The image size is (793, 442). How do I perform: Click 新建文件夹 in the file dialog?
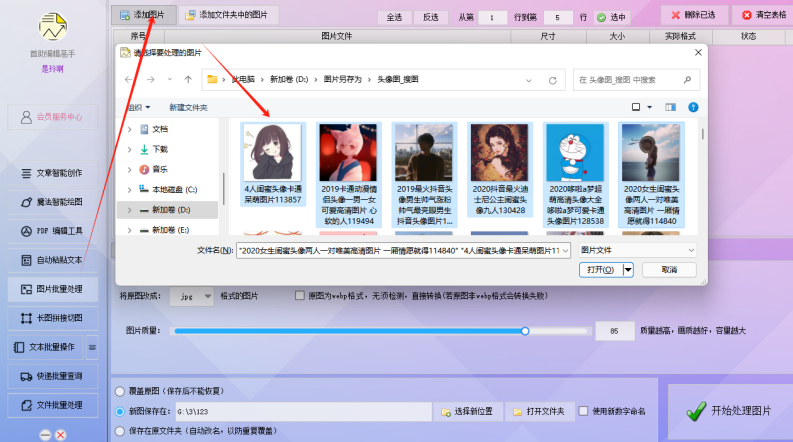188,107
